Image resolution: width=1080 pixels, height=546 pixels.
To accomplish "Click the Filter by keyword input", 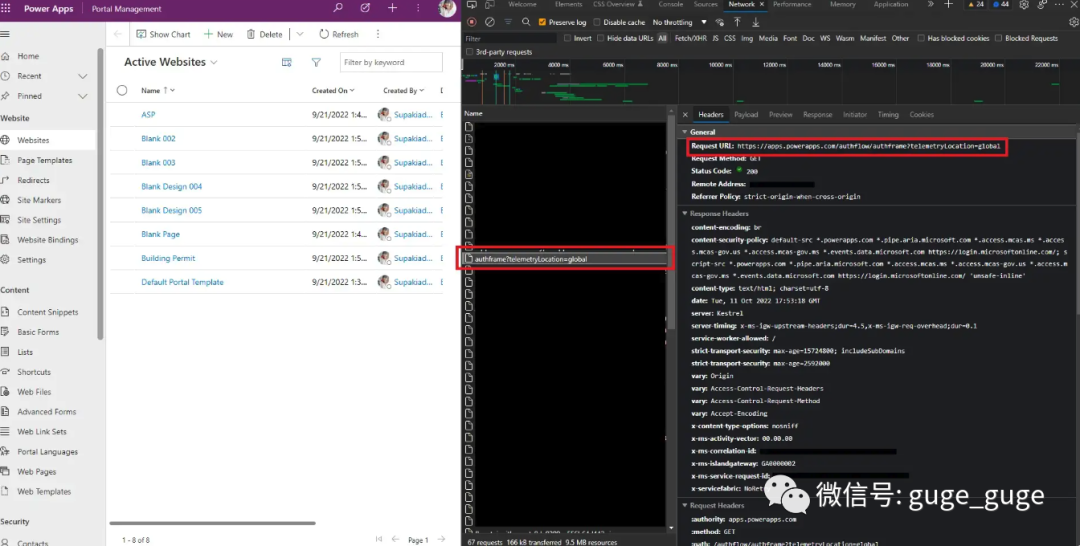I will [x=391, y=62].
